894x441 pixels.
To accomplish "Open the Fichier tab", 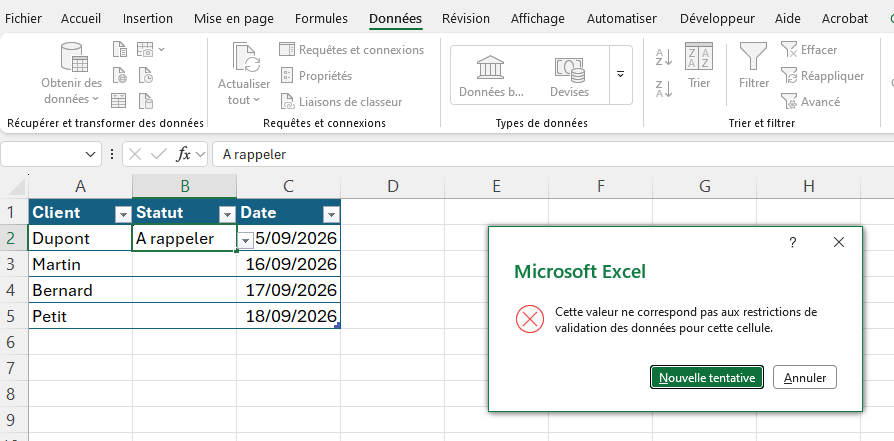I will 23,18.
